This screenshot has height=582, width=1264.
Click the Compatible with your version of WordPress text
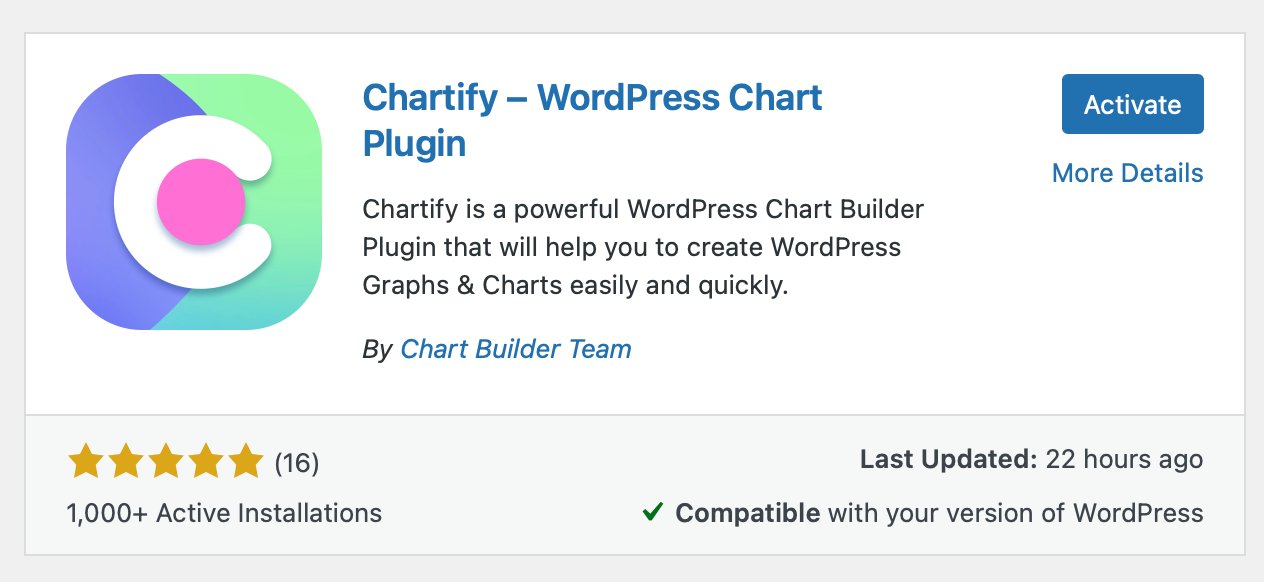(x=938, y=513)
